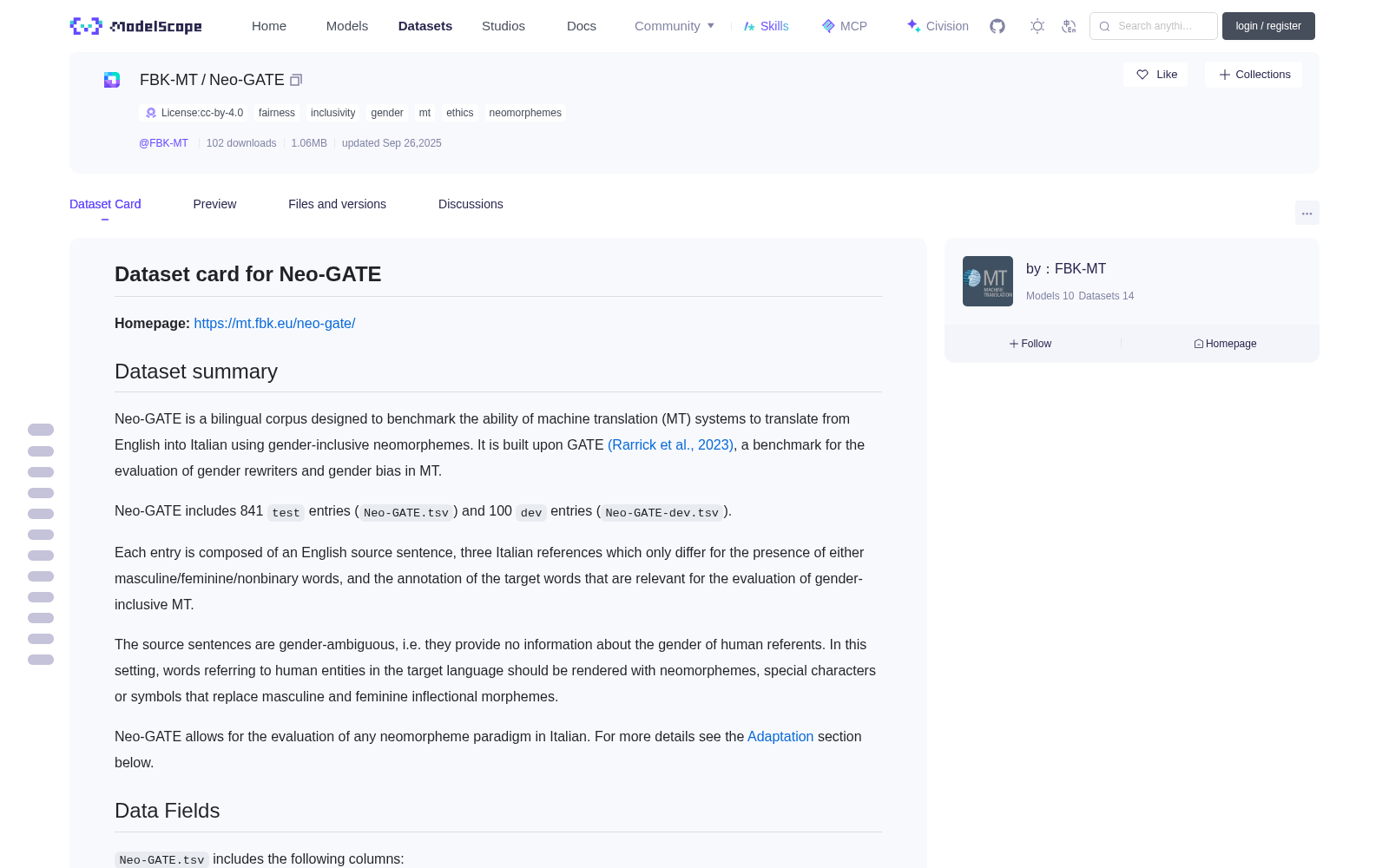This screenshot has height=868, width=1389.
Task: Click the 'Data Fields' heading
Action: [x=168, y=811]
